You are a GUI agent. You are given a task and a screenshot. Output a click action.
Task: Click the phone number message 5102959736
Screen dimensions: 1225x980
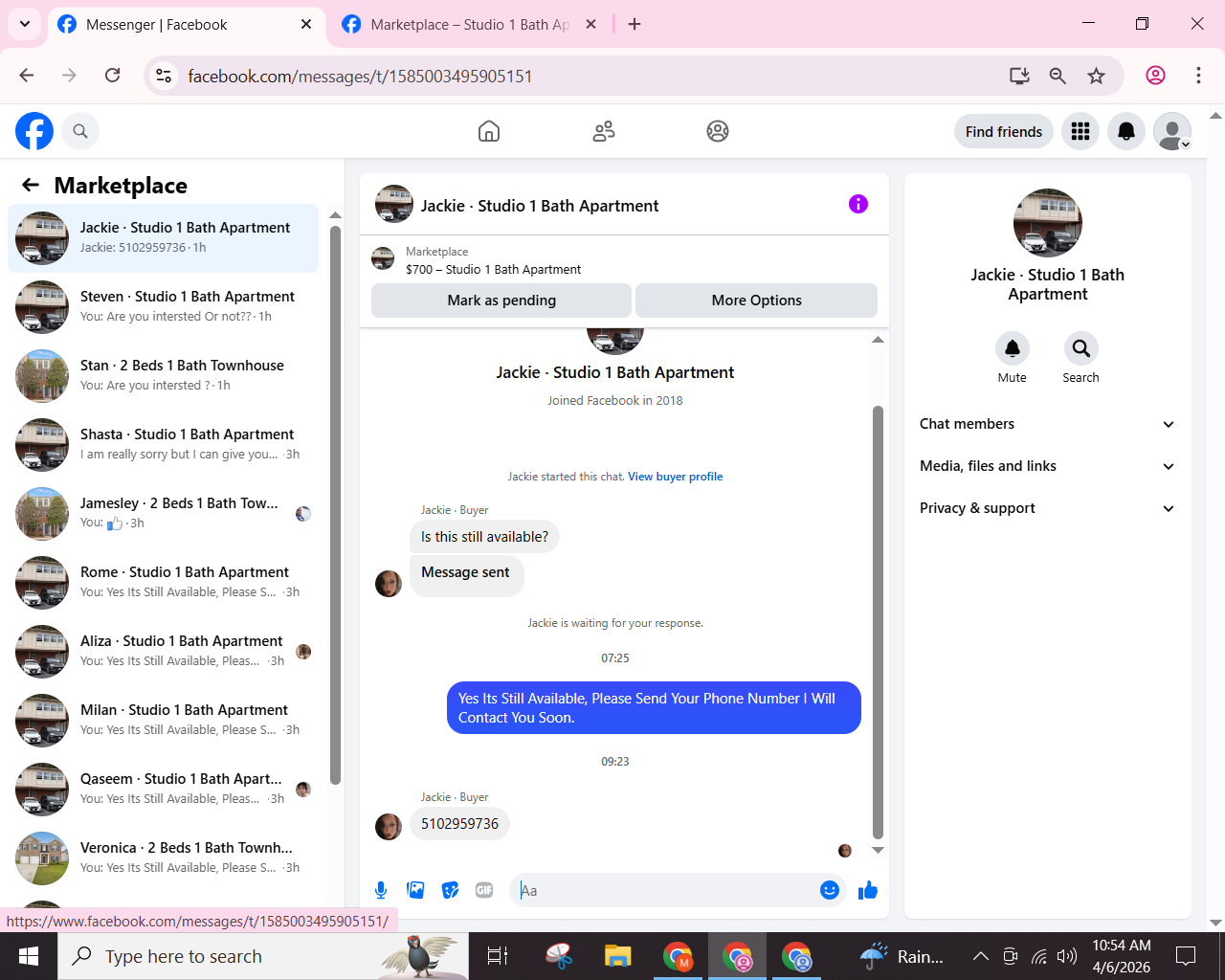[x=459, y=824]
